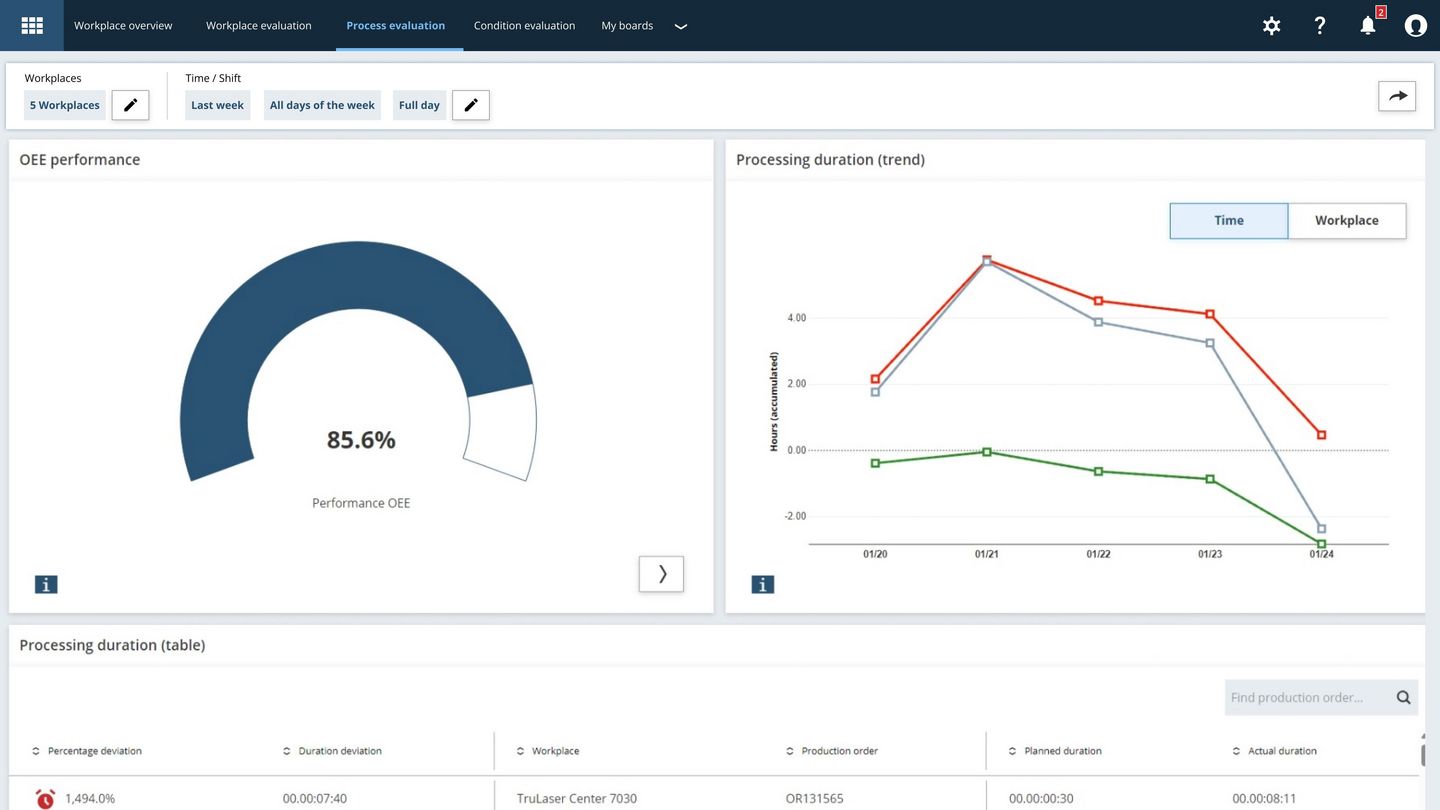Click the Last week filter chip
The width and height of the screenshot is (1440, 810).
(217, 105)
